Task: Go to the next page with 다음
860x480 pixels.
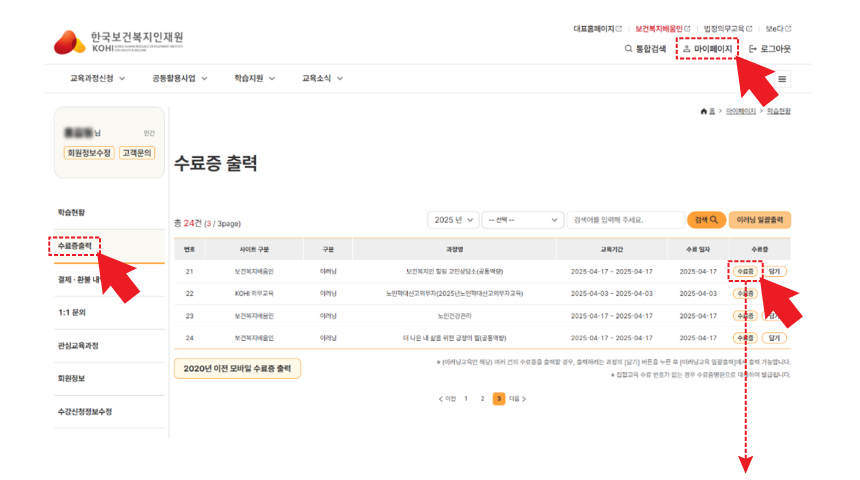Action: (518, 399)
